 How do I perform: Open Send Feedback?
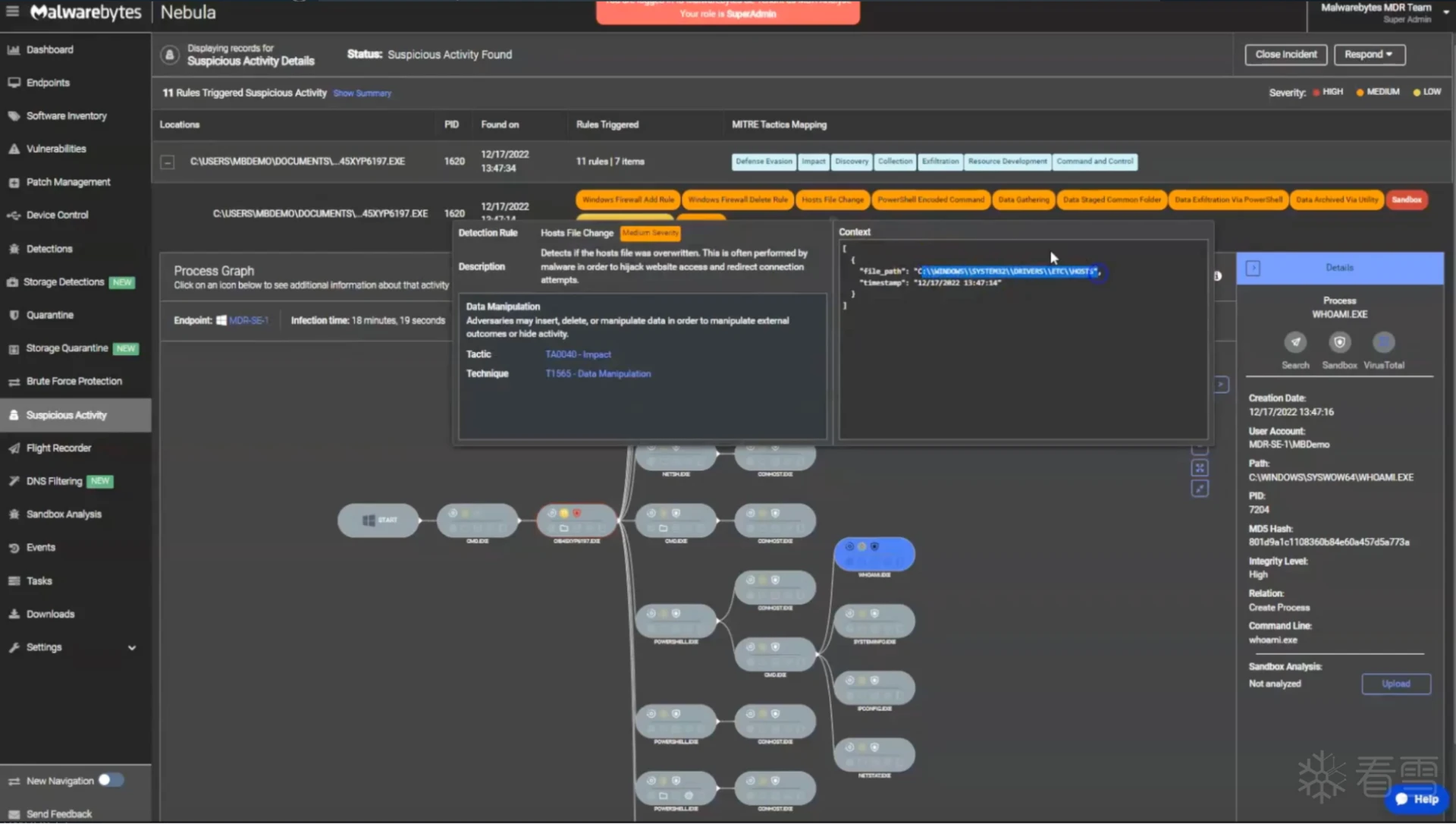pyautogui.click(x=59, y=814)
